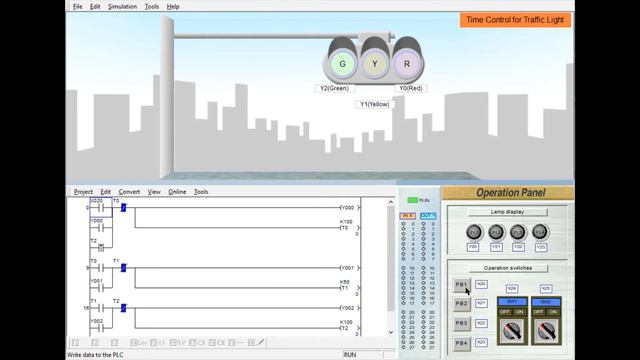Select the Y000 self-hold contact
The width and height of the screenshot is (640, 360).
(101, 227)
